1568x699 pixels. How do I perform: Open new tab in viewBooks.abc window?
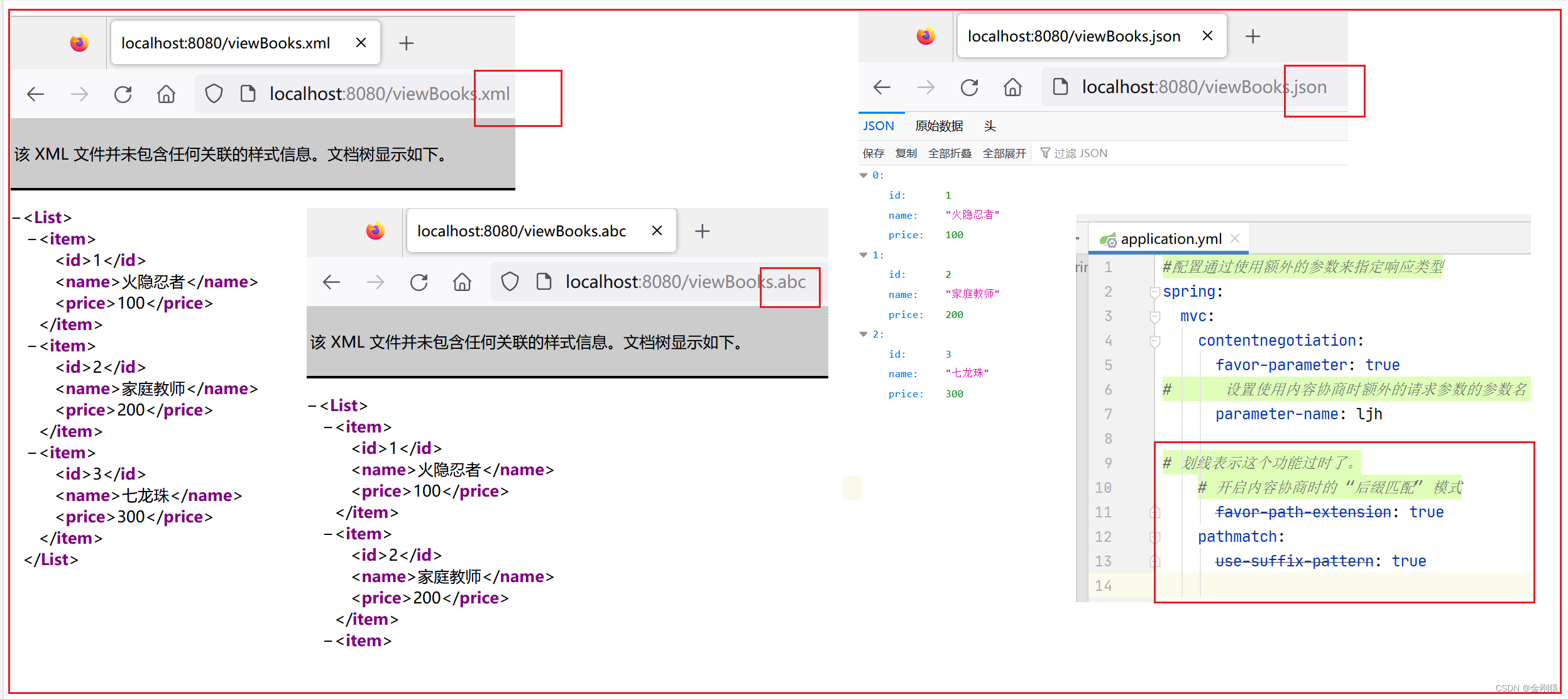click(703, 231)
